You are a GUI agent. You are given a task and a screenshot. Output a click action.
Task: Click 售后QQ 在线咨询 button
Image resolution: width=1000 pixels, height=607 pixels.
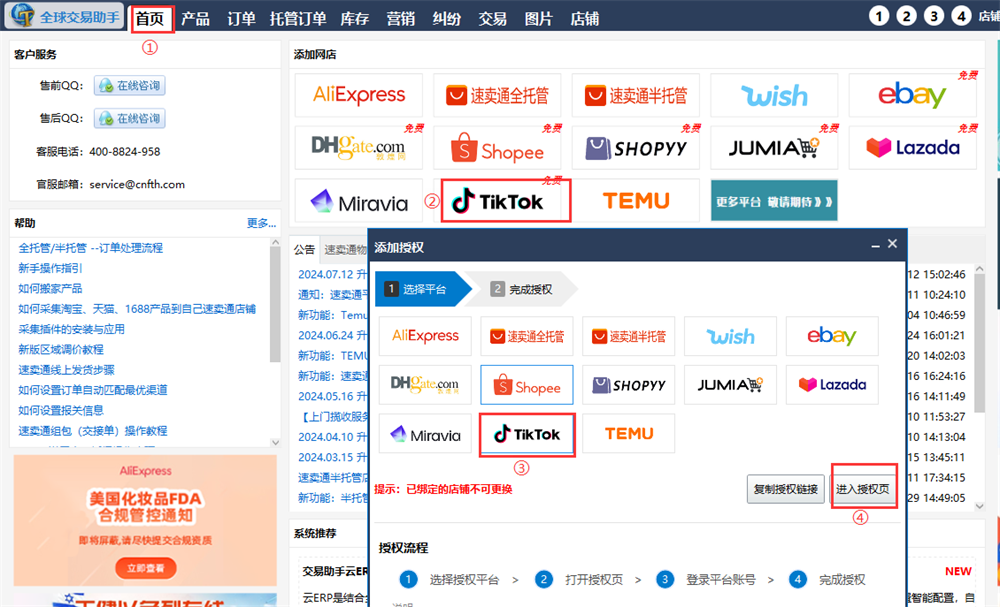coord(129,118)
